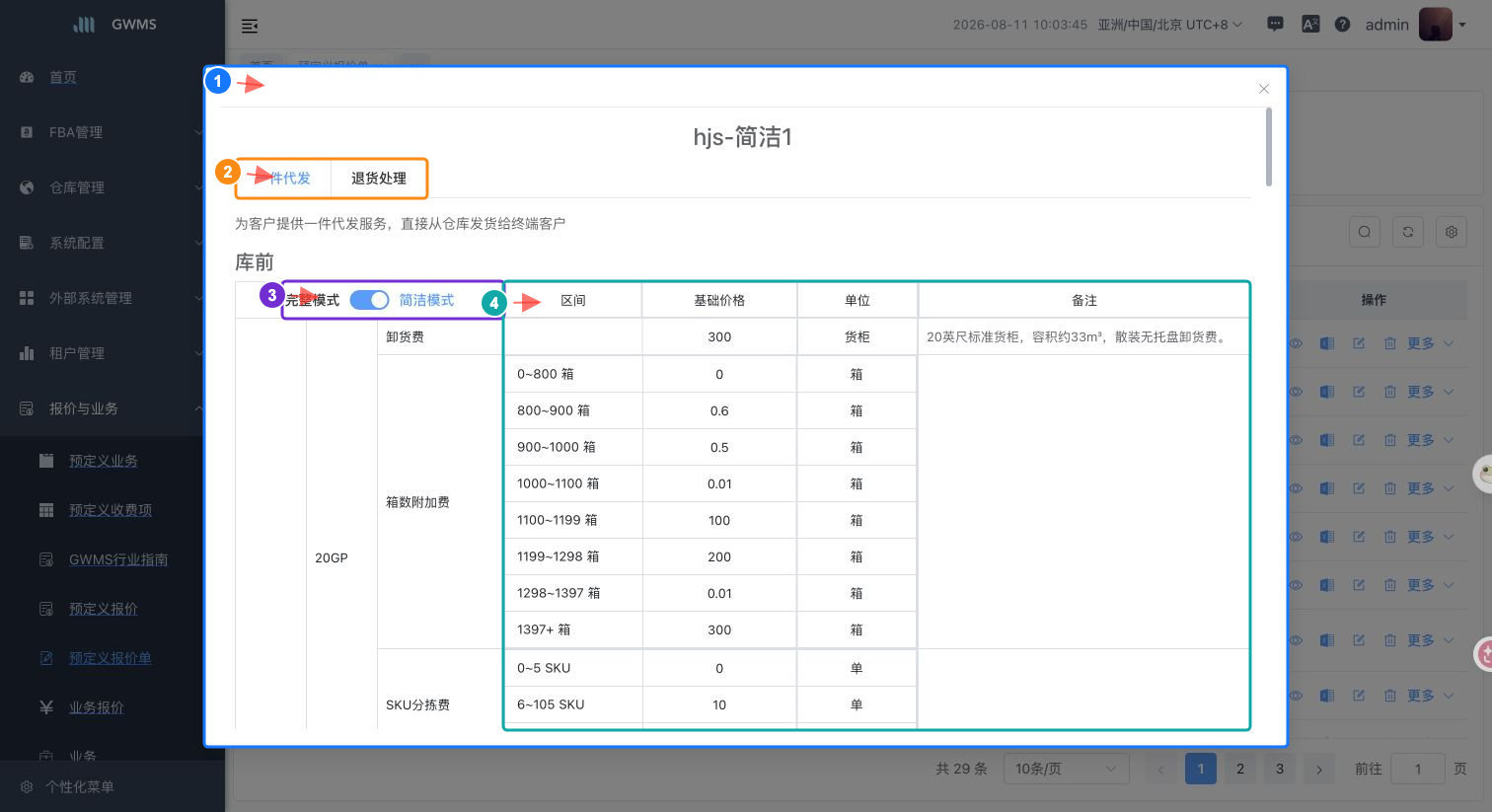Click the admin username in header
The height and width of the screenshot is (812, 1492).
pyautogui.click(x=1386, y=25)
